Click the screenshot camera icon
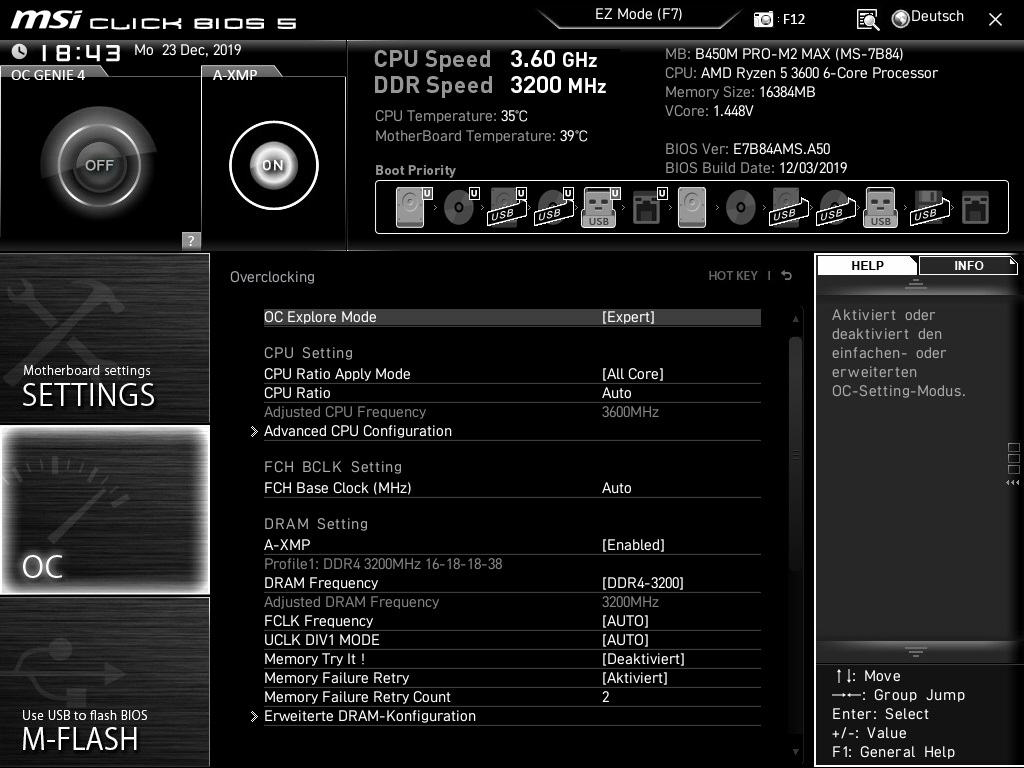1024x768 pixels. tap(763, 19)
